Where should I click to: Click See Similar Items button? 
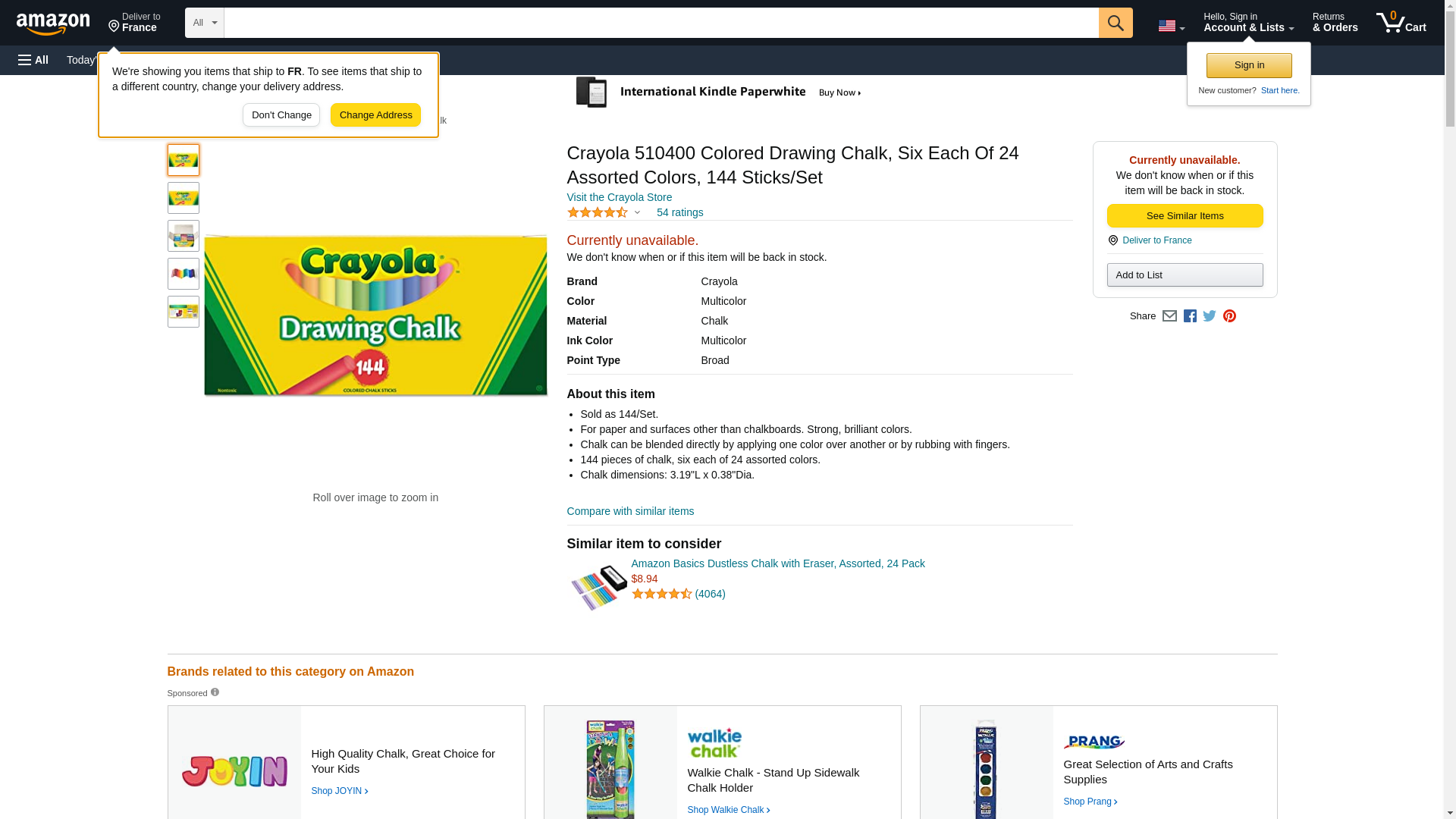click(1185, 216)
